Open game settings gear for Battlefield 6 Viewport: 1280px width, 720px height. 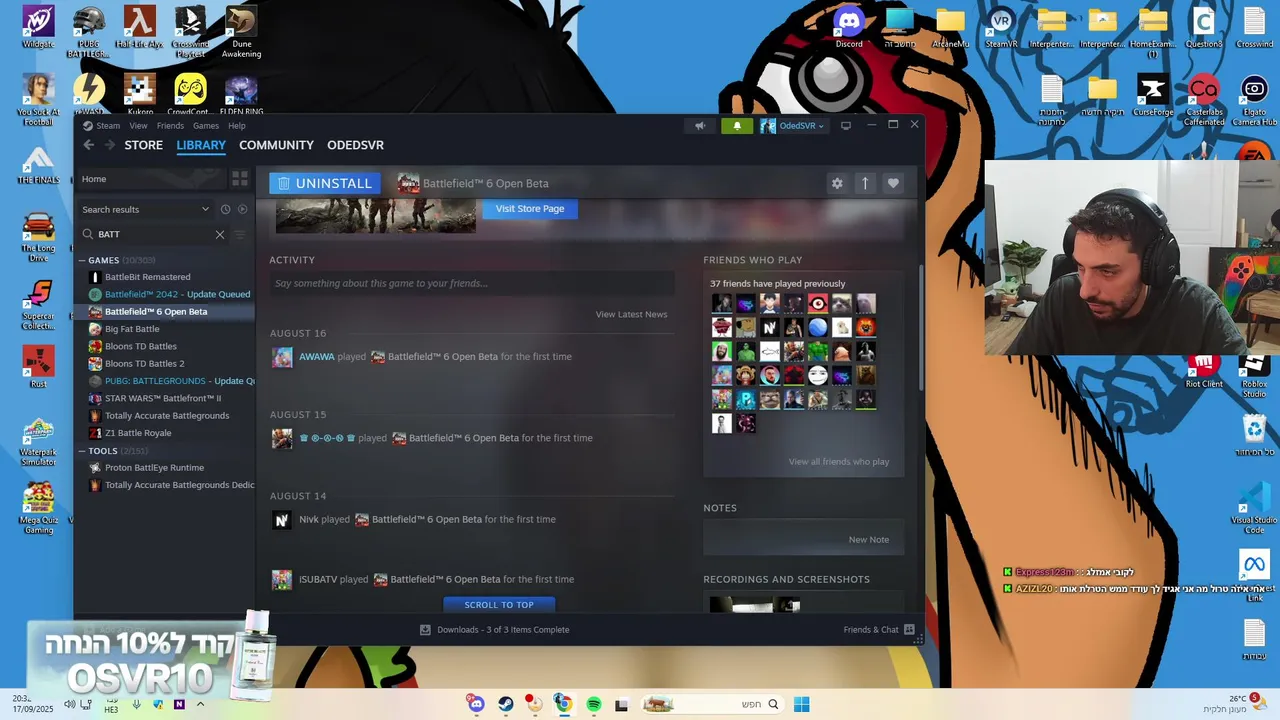coord(837,183)
